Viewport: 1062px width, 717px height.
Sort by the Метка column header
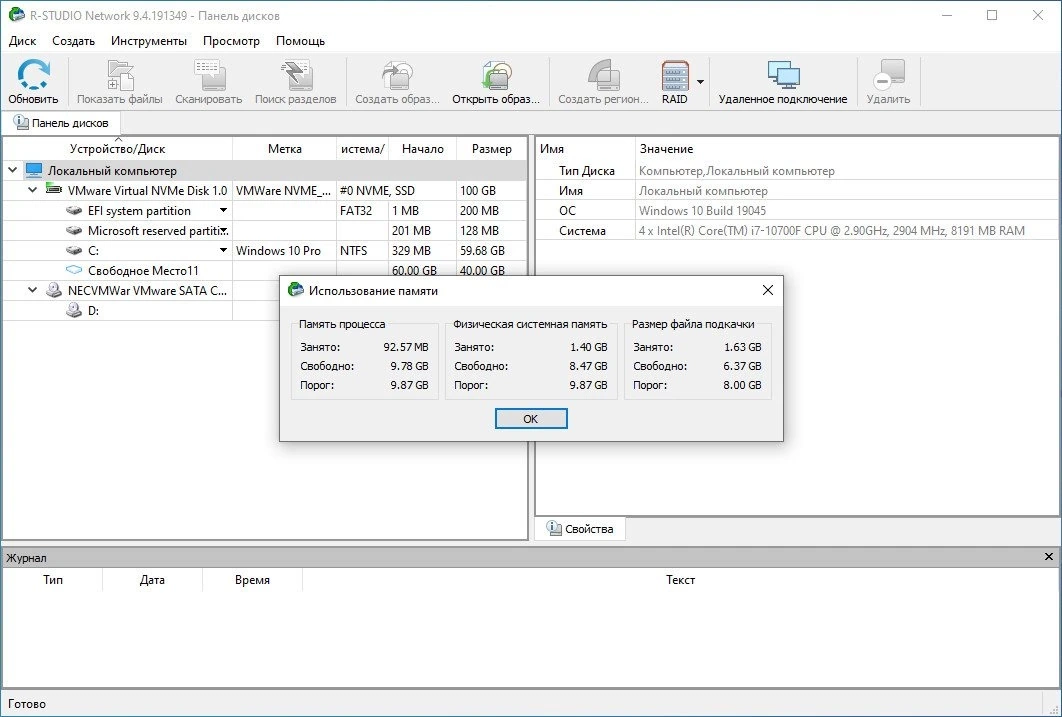(284, 149)
